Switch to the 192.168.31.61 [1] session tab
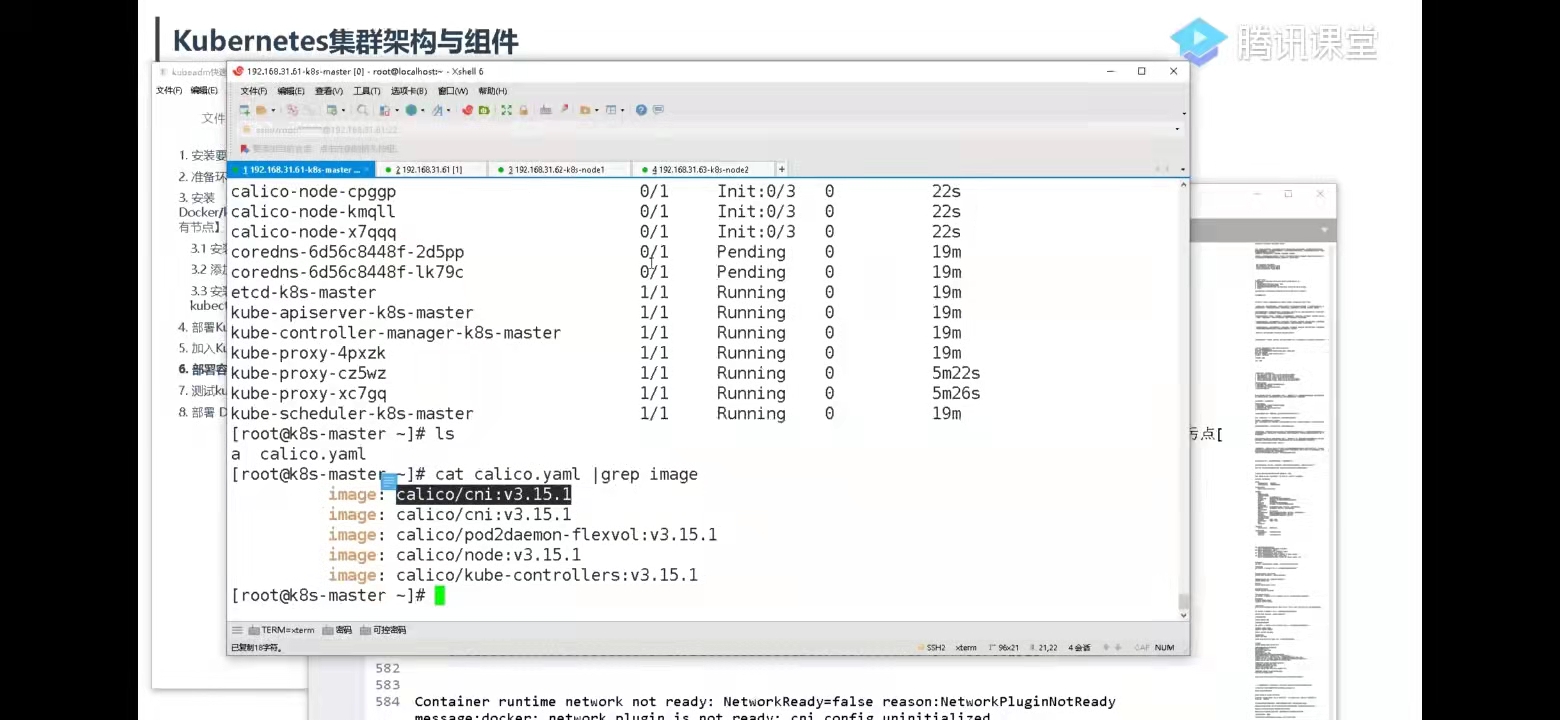Image resolution: width=1560 pixels, height=720 pixels. (x=431, y=170)
